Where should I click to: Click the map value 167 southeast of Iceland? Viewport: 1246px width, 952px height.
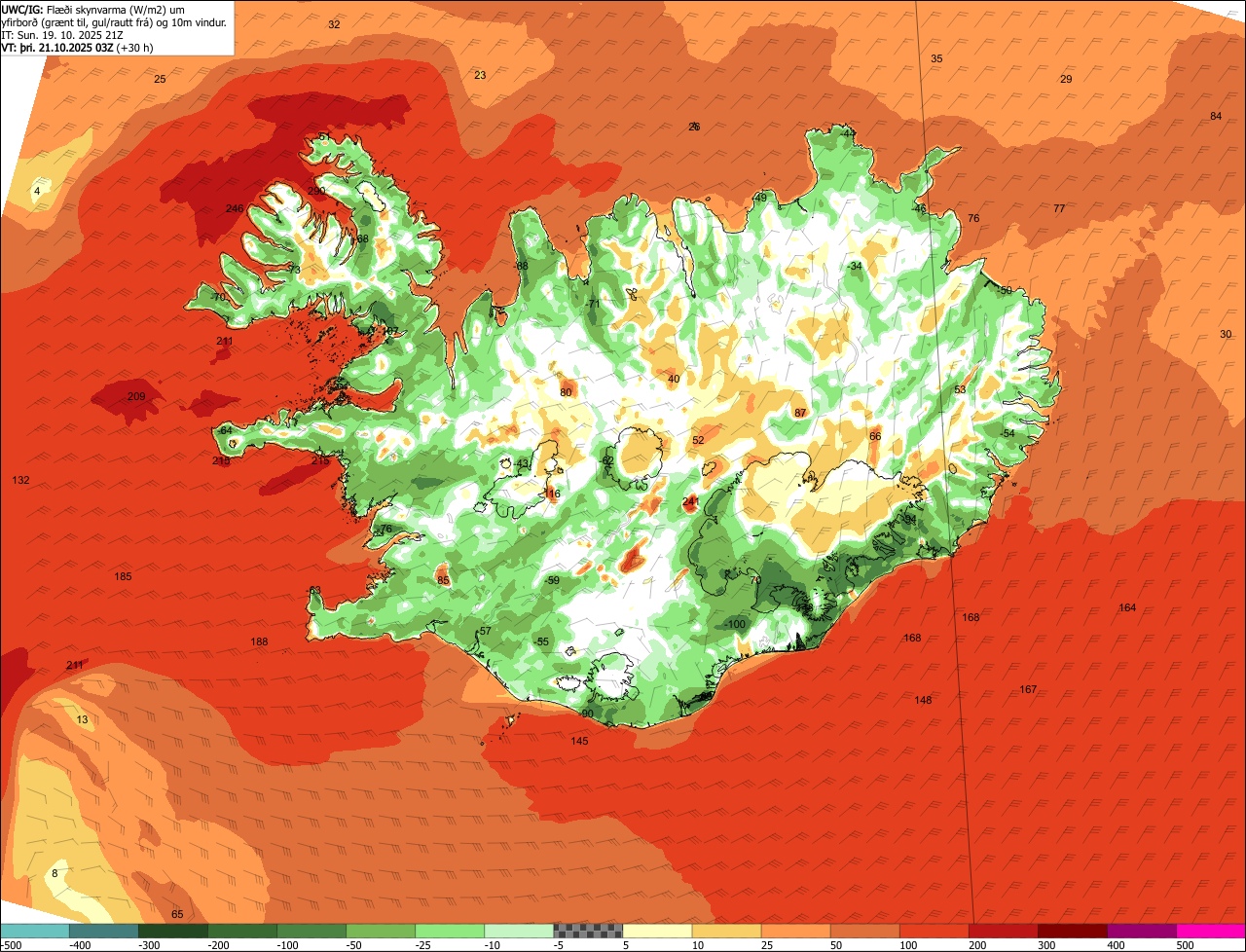point(1028,689)
